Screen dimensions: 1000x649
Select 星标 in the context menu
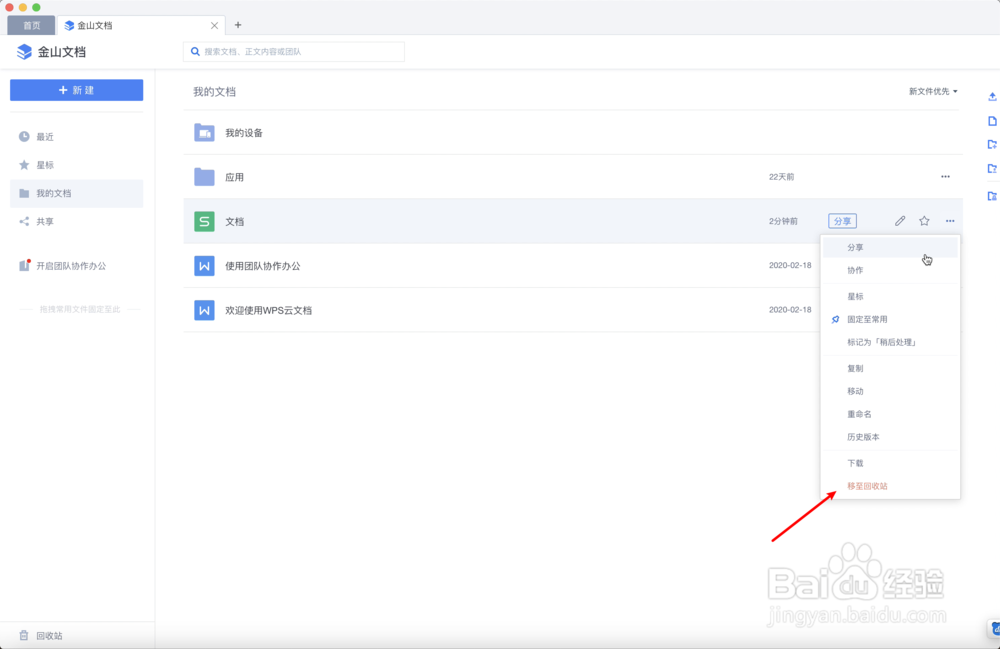pyautogui.click(x=890, y=296)
